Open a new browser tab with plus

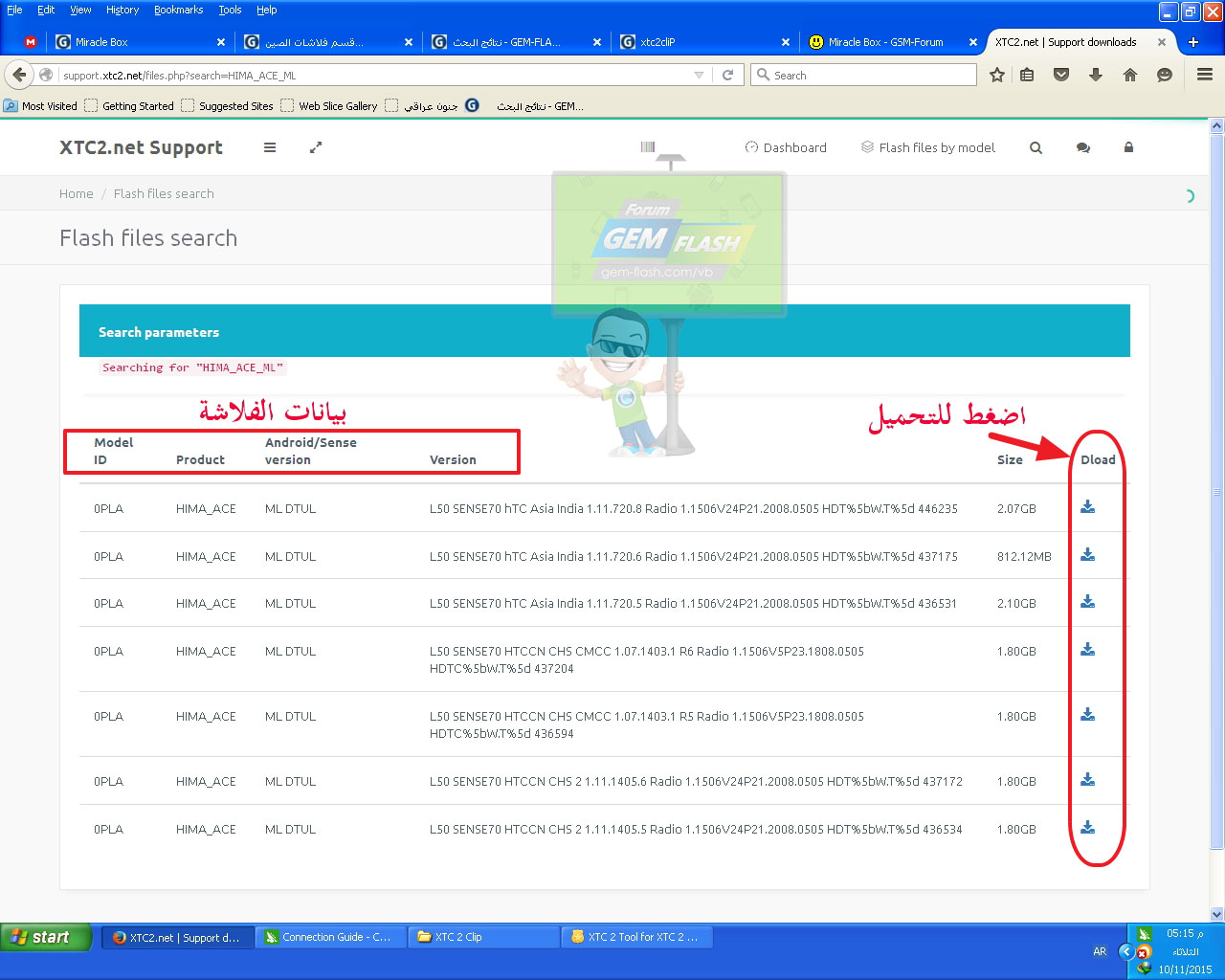pyautogui.click(x=1193, y=42)
